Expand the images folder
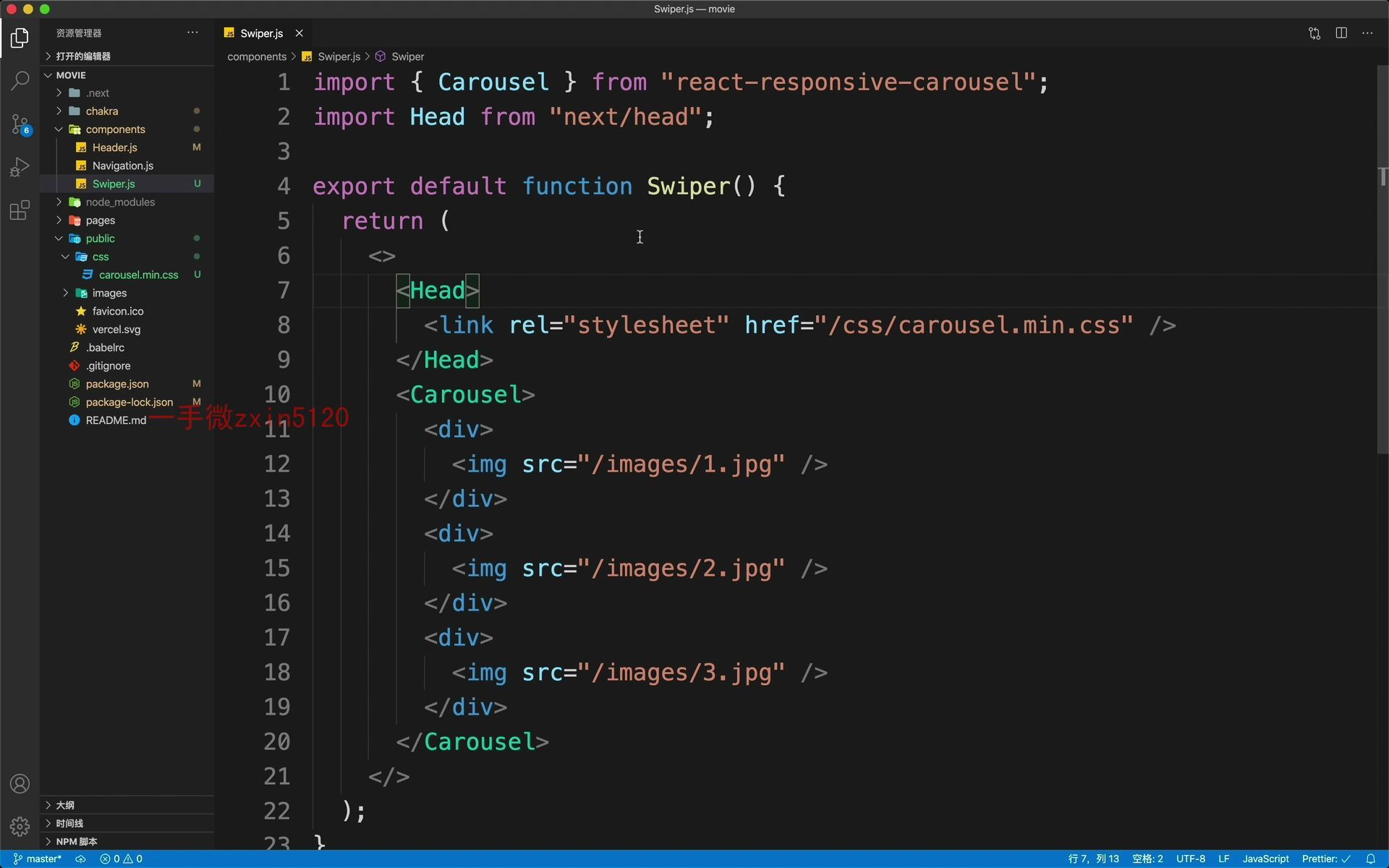 (127, 293)
